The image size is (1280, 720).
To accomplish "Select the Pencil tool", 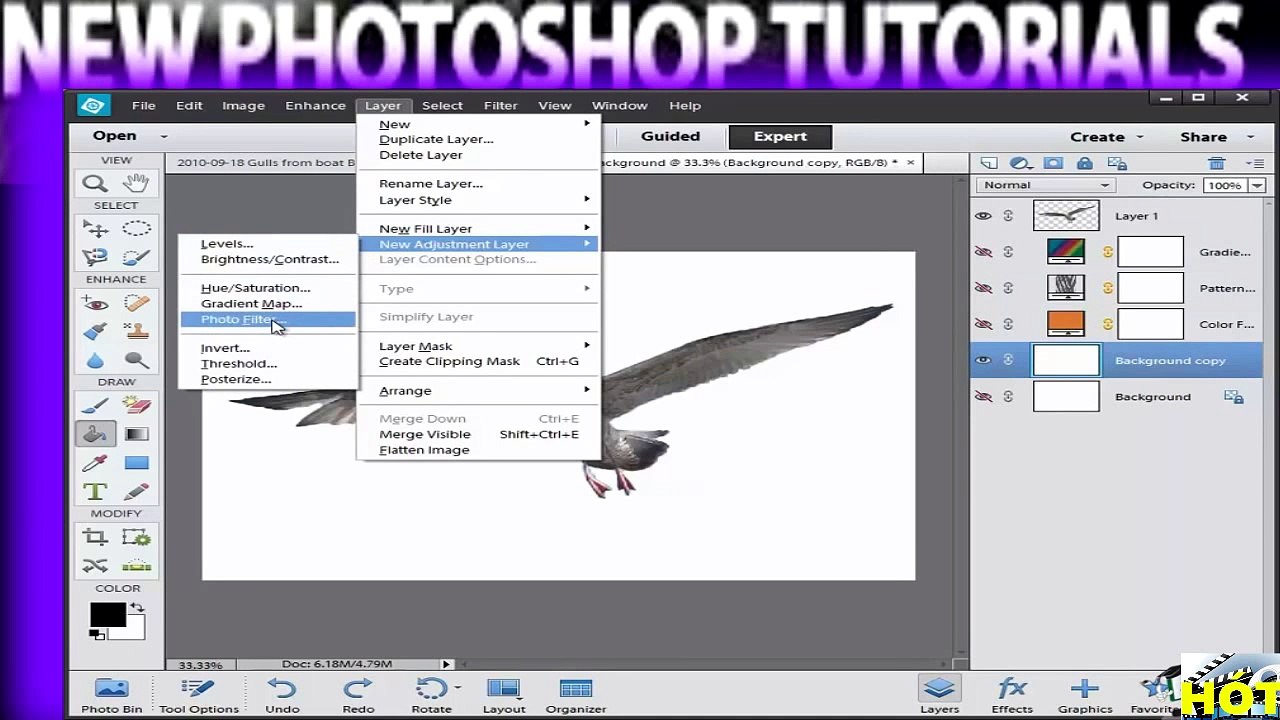I will tap(137, 491).
